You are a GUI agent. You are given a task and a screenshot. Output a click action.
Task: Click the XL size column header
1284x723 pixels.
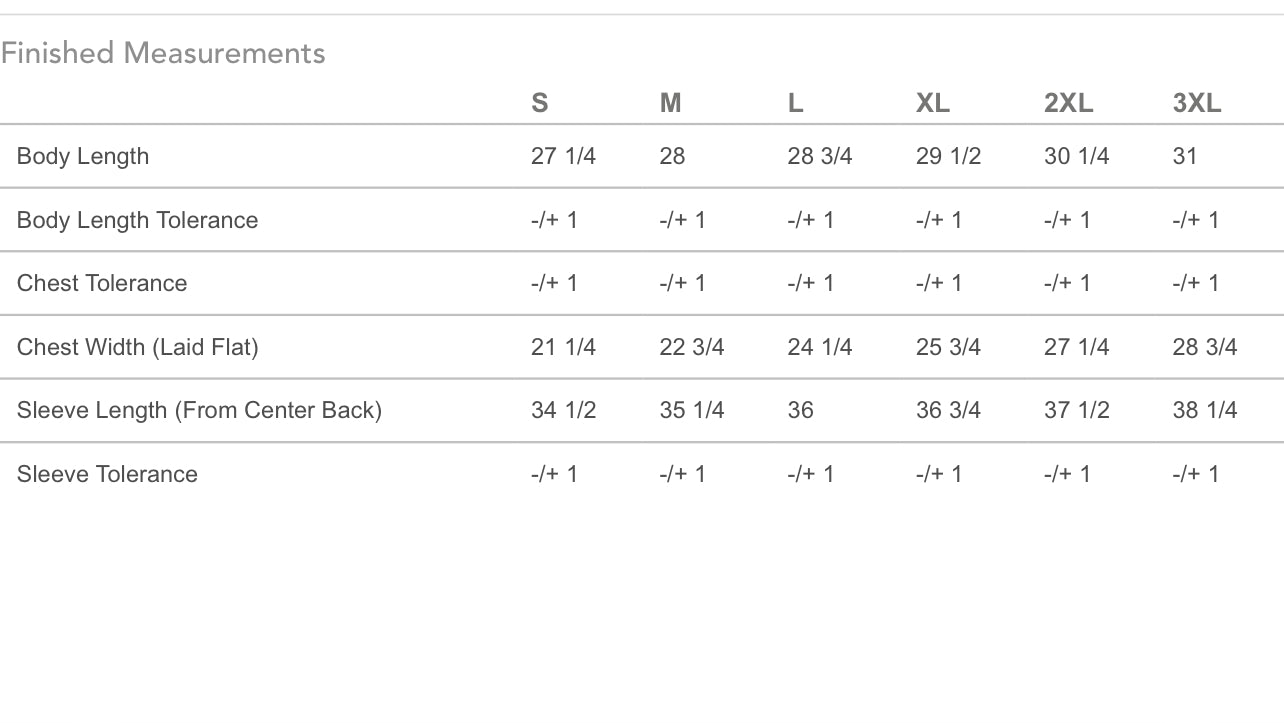[933, 103]
